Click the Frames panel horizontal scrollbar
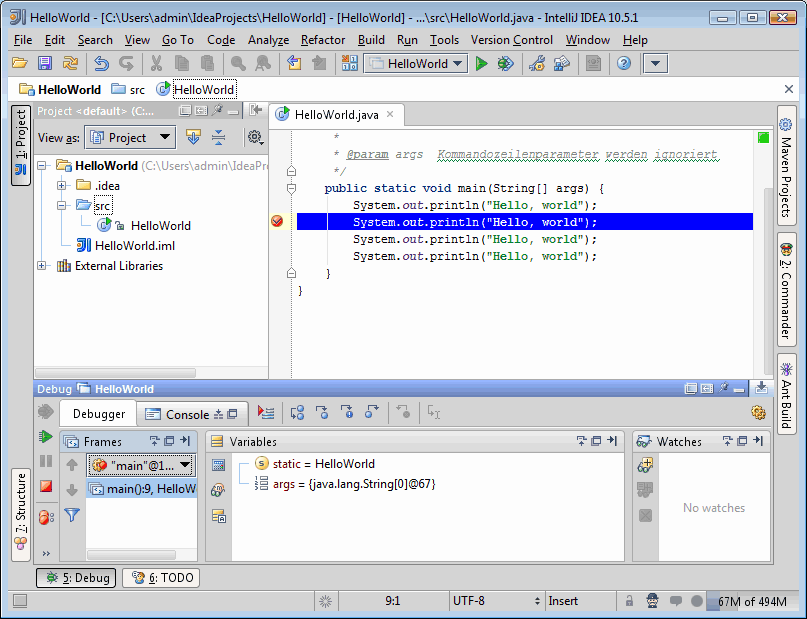The image size is (807, 619). tap(132, 555)
